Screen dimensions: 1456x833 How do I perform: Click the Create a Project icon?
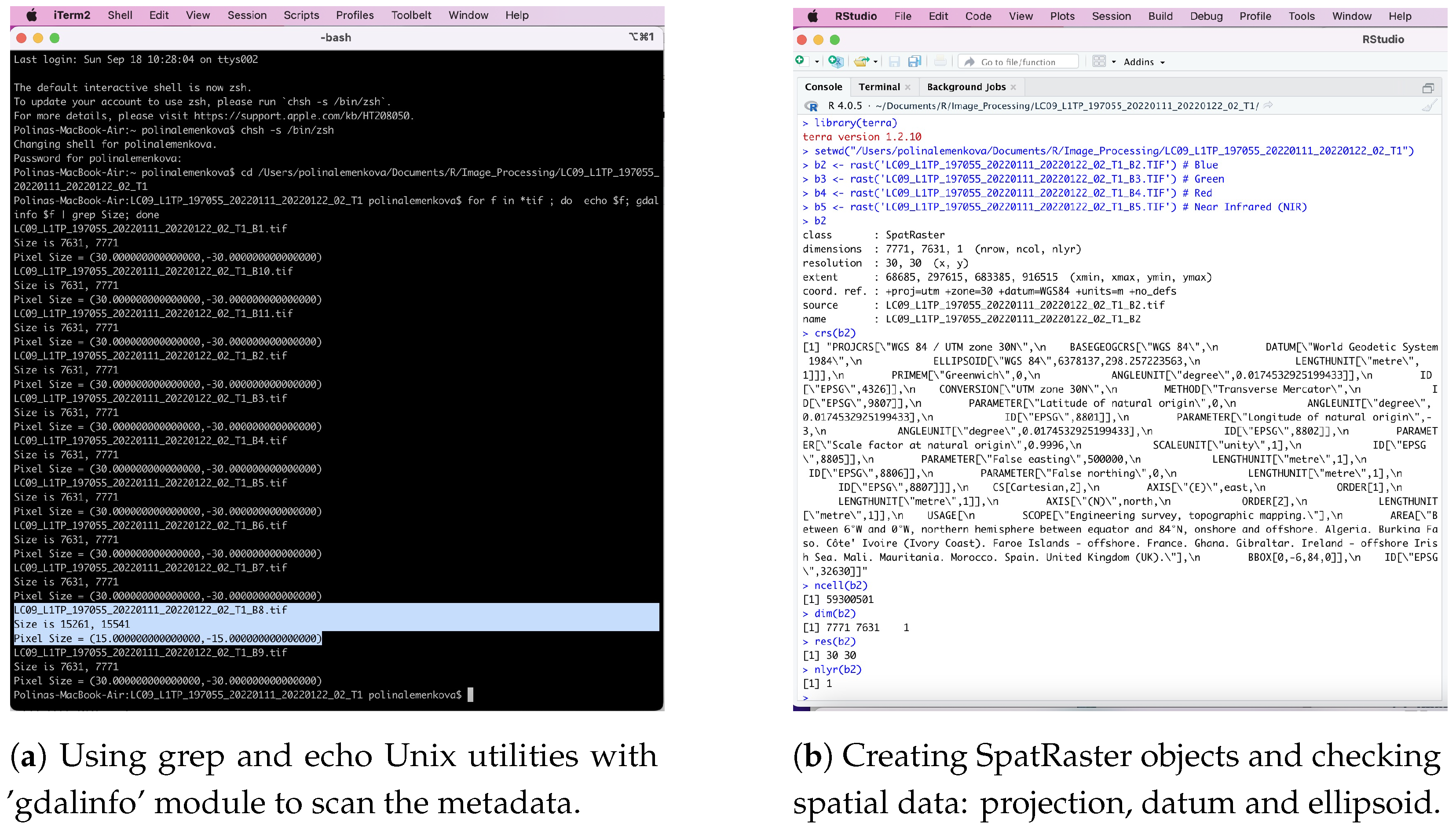click(x=836, y=61)
